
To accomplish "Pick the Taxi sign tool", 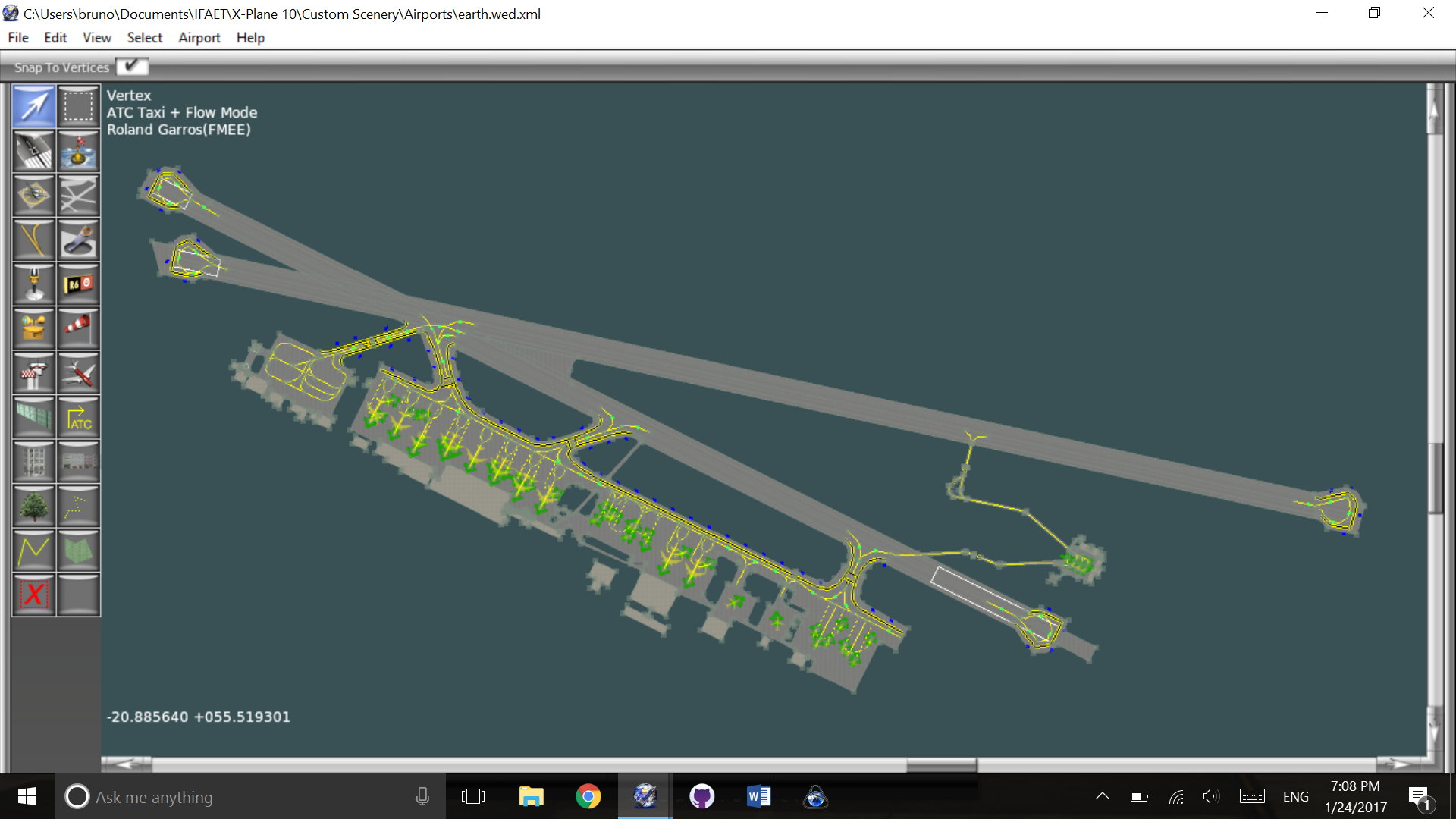I will (78, 284).
